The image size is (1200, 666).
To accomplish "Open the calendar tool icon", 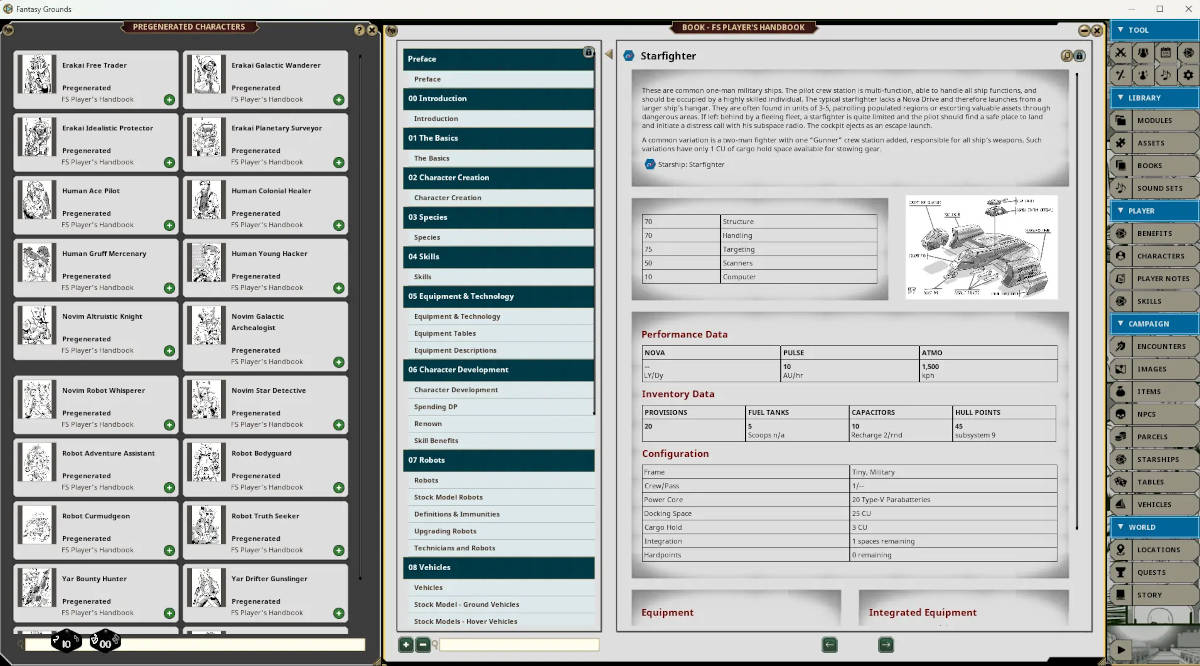I will [x=1166, y=52].
